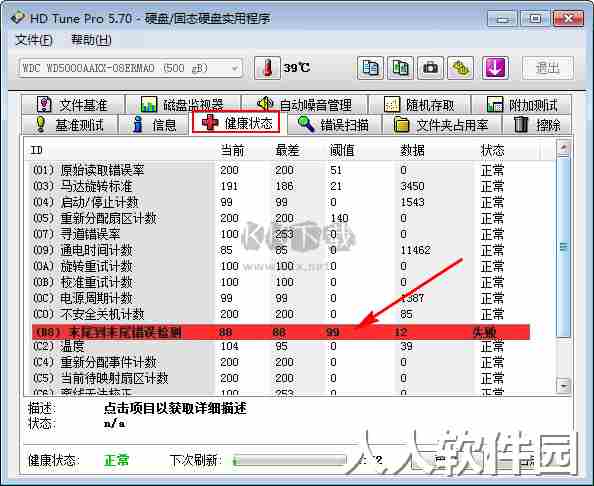Select the (0A) 旋转重试计数 row
This screenshot has height=486, width=594.
280,266
